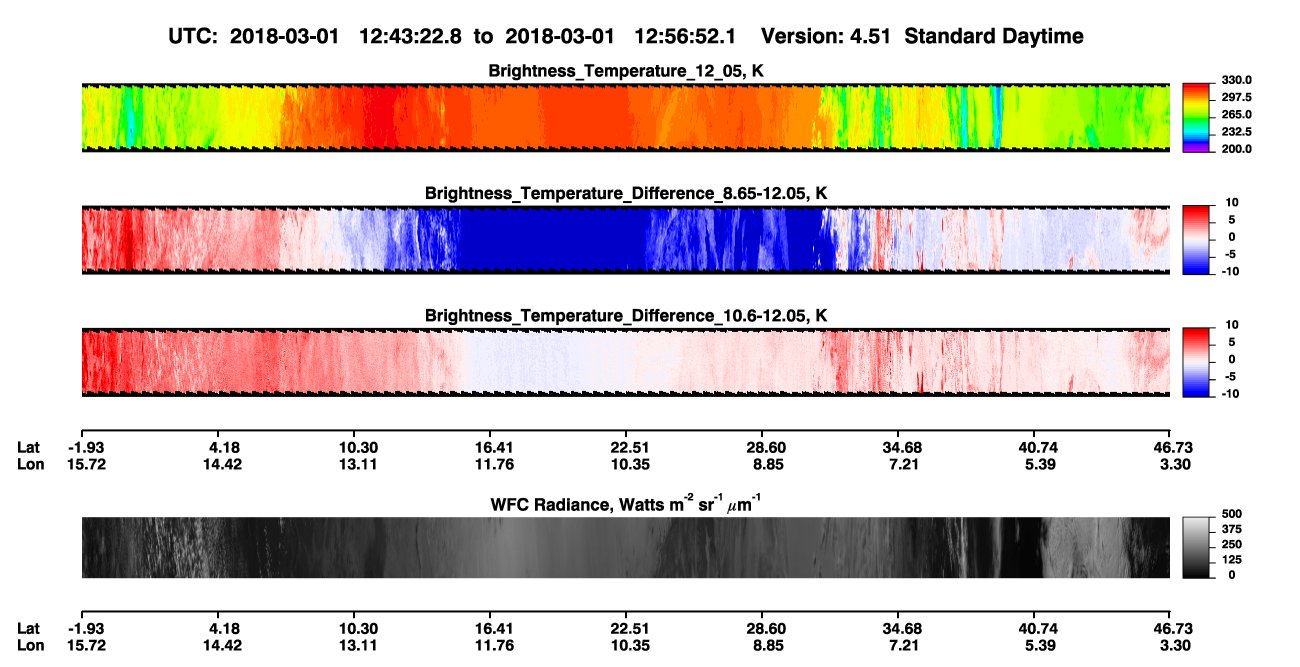This screenshot has width=1300, height=667.
Task: Select the grayscale WFC Radiance image strip
Action: tap(626, 547)
